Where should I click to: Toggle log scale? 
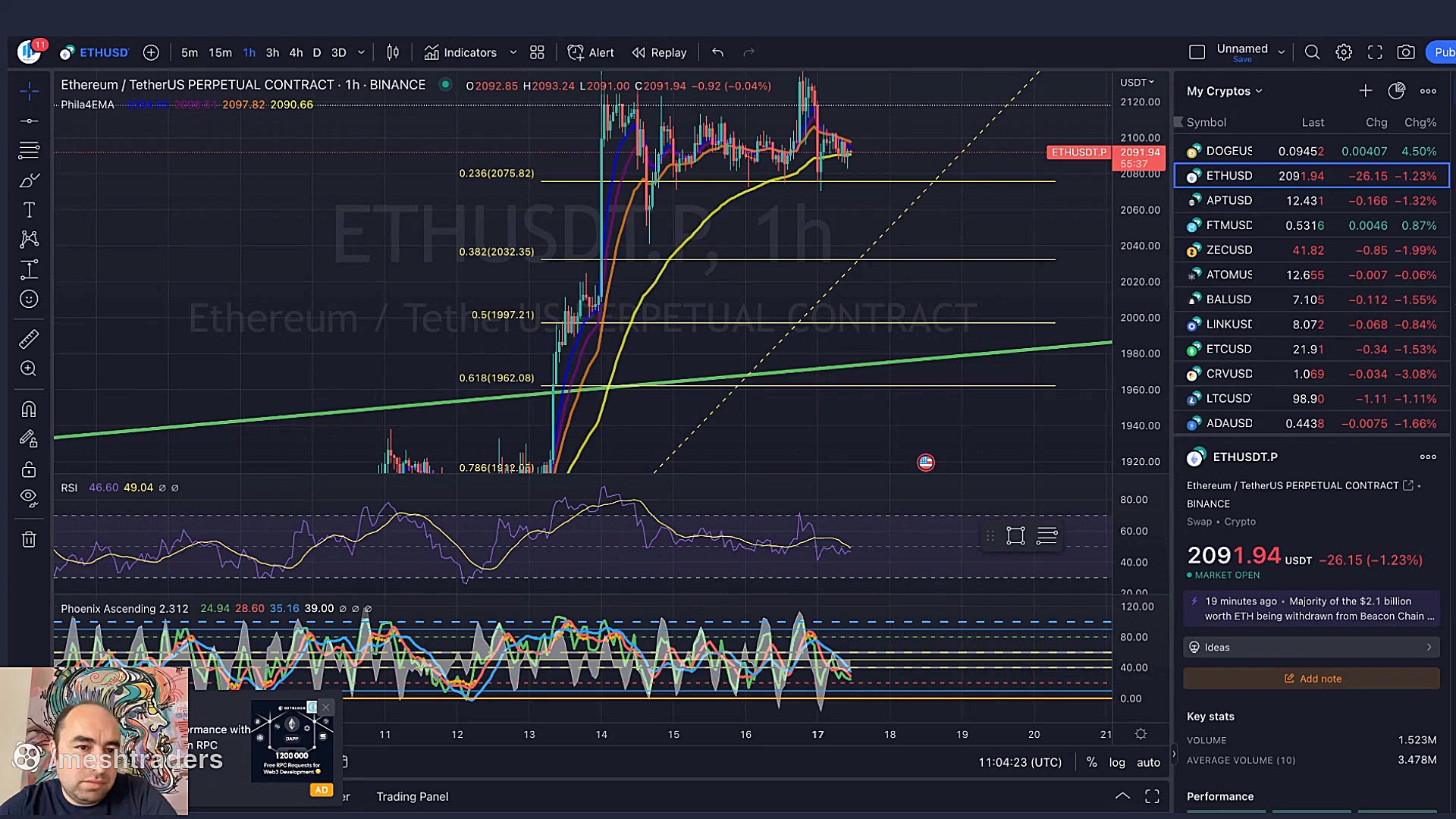pos(1117,762)
